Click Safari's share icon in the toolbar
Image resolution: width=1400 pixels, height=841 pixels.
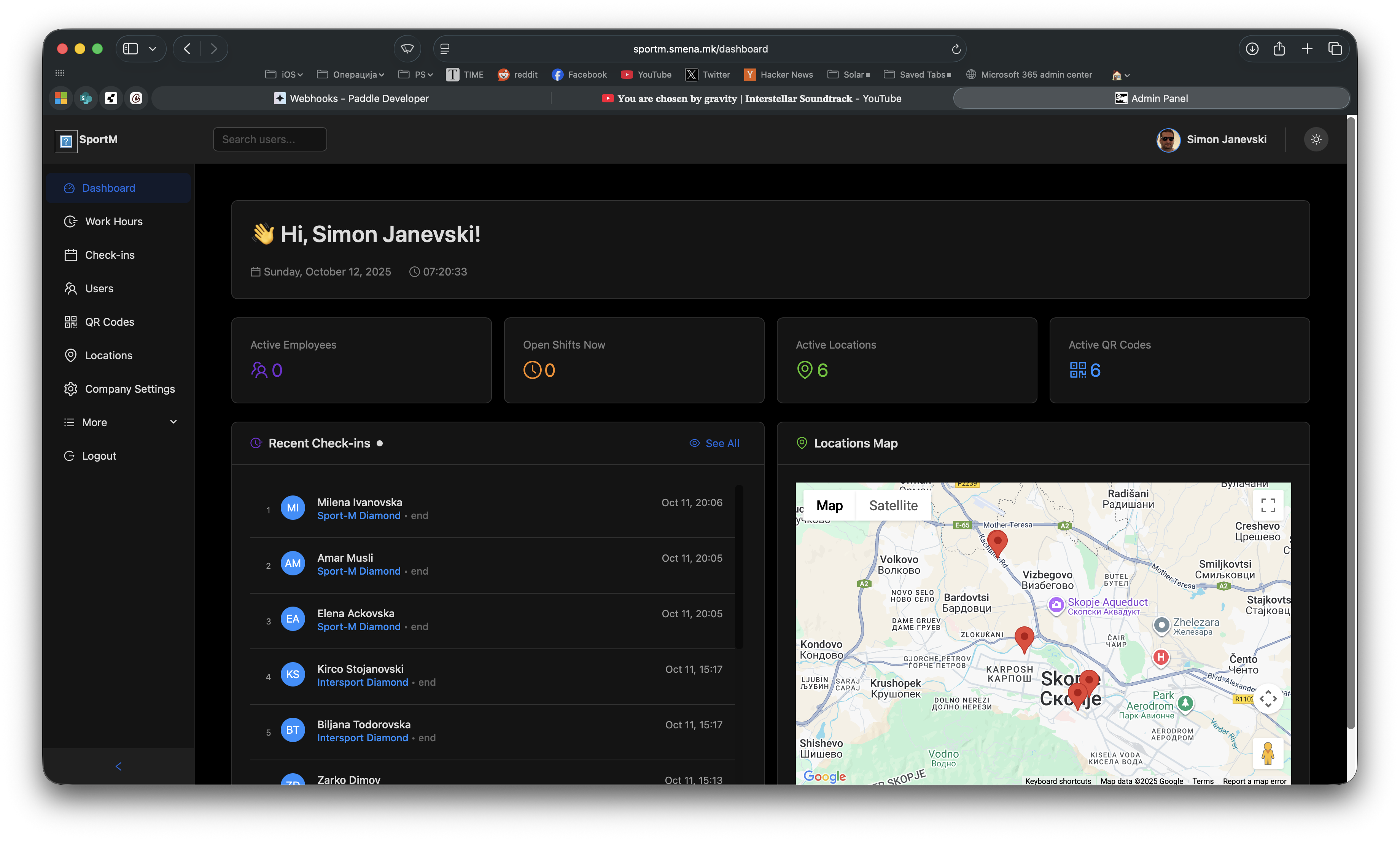[1279, 49]
